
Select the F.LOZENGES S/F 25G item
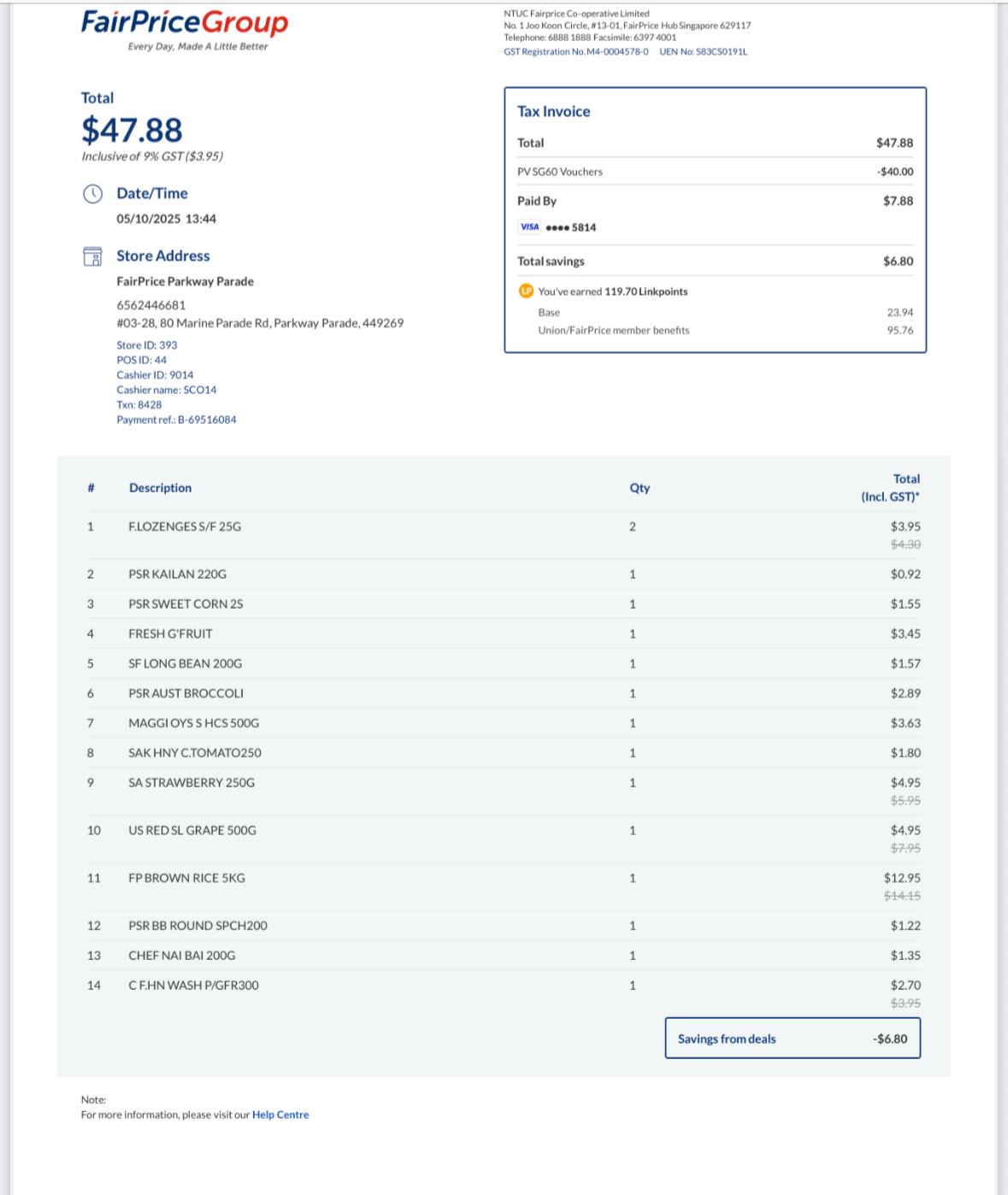coord(185,527)
